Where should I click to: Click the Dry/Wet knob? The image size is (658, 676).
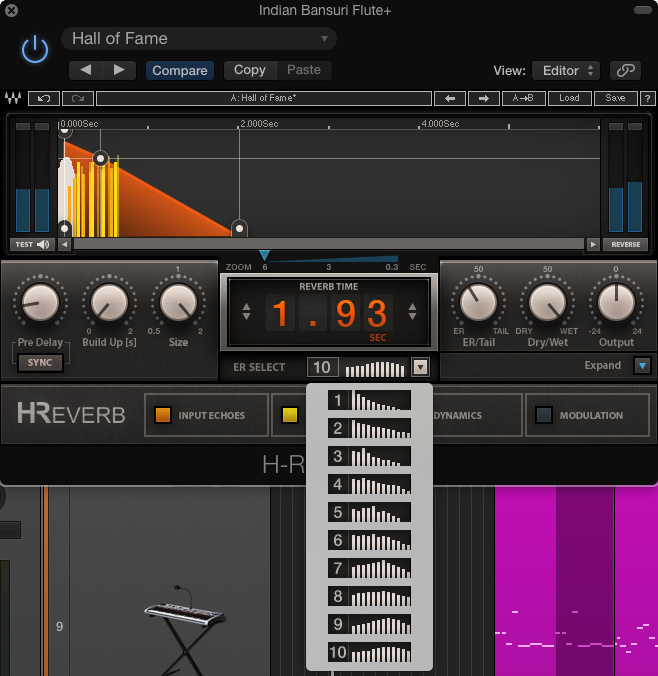(x=547, y=302)
